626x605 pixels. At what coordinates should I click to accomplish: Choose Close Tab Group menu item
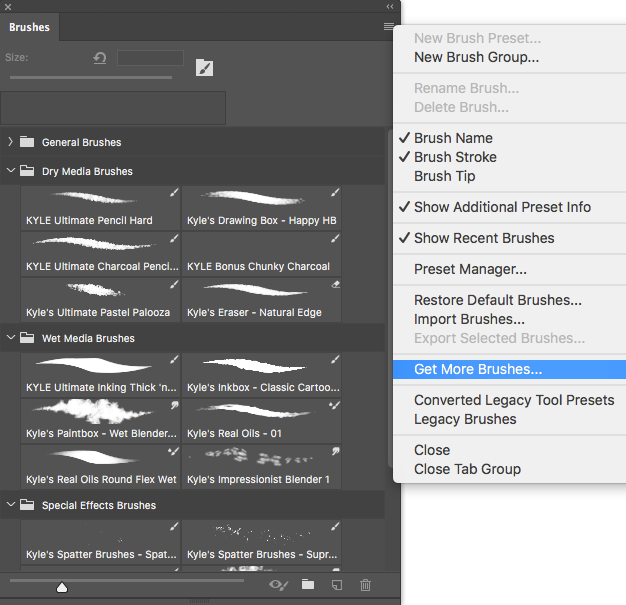[510, 470]
